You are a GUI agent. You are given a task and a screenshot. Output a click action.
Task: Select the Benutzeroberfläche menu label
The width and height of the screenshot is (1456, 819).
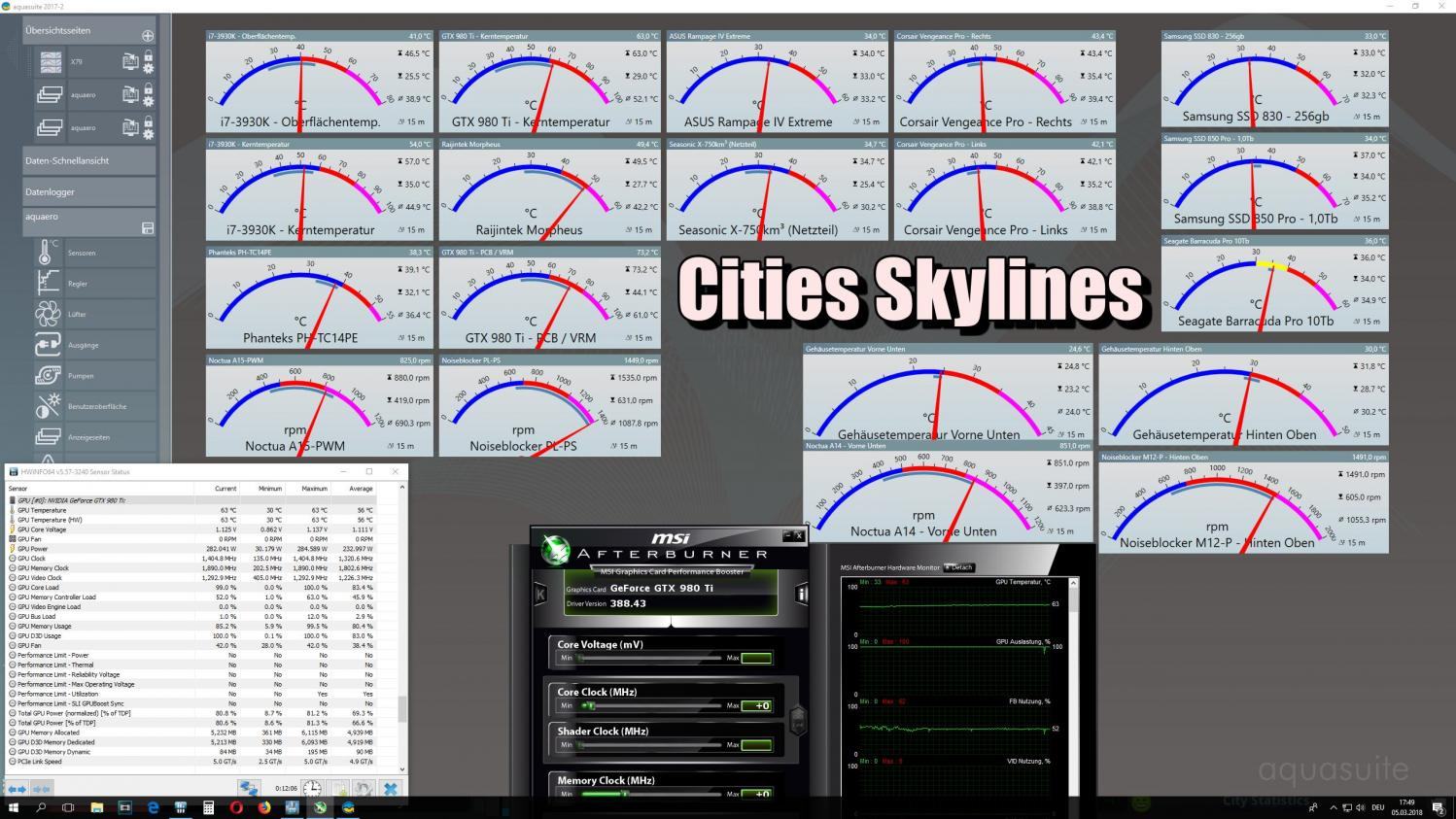tap(97, 406)
